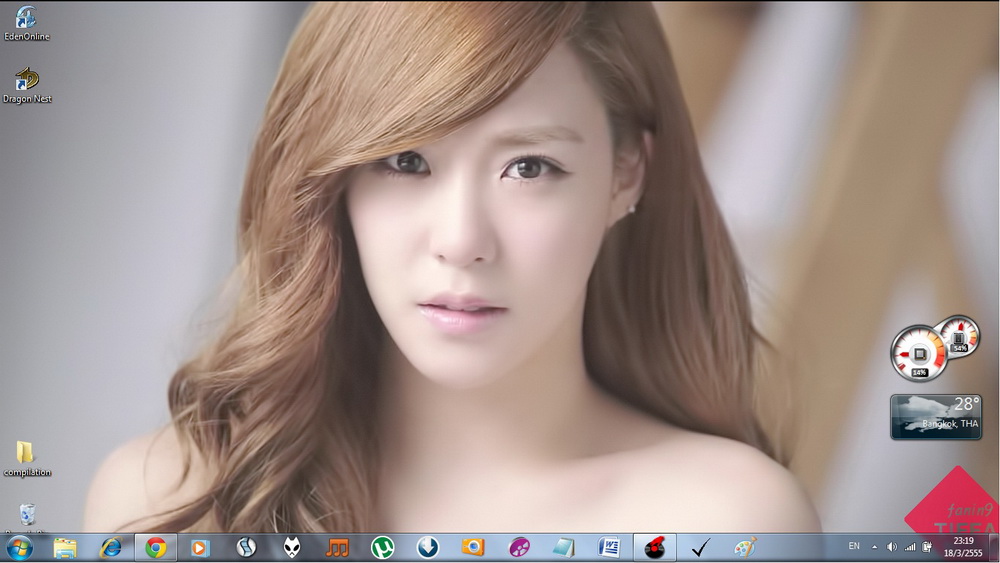Launch Microsoft Word from taskbar
Screen dimensions: 1000x563
click(x=609, y=548)
